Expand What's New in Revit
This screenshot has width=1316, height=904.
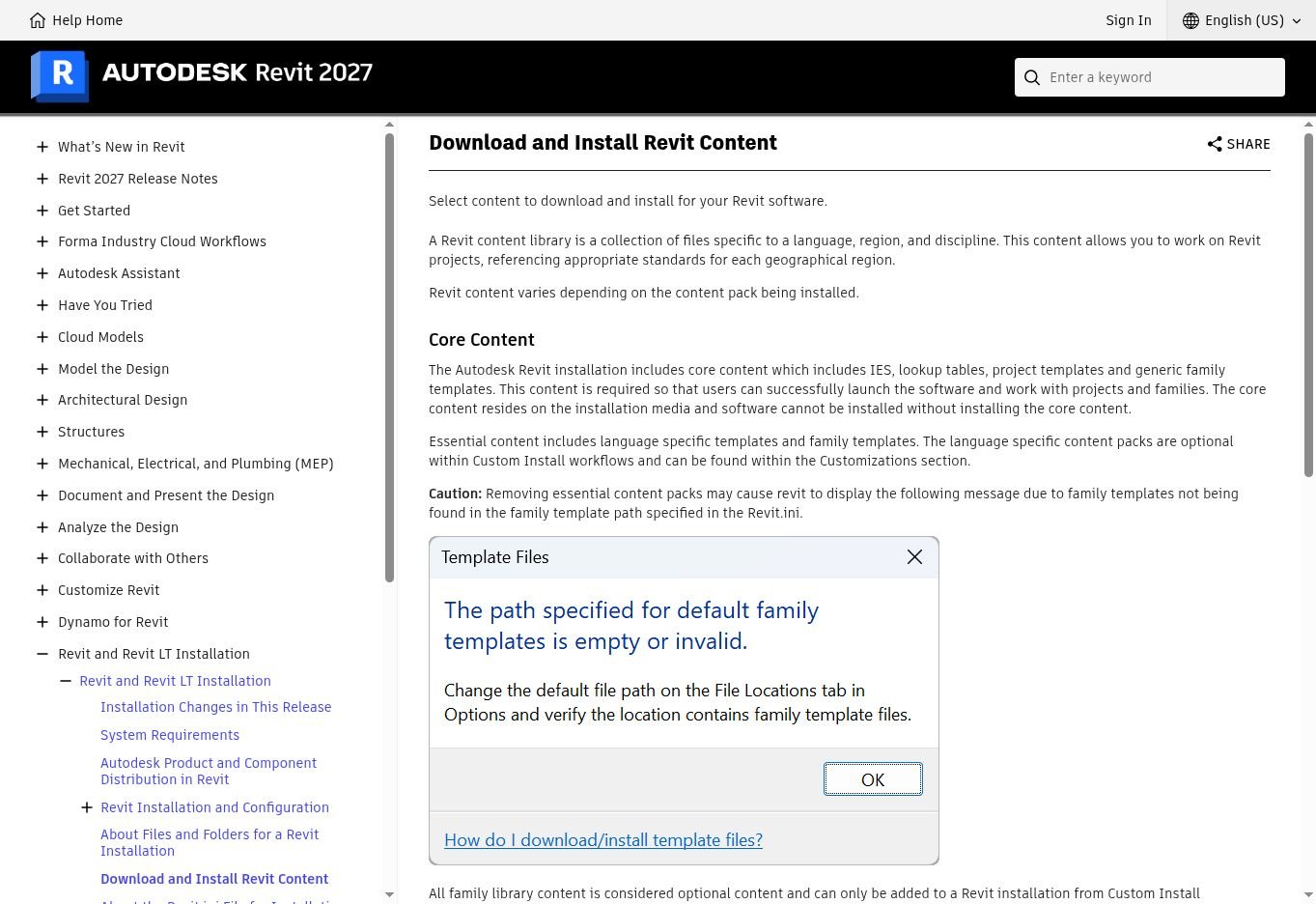coord(42,147)
